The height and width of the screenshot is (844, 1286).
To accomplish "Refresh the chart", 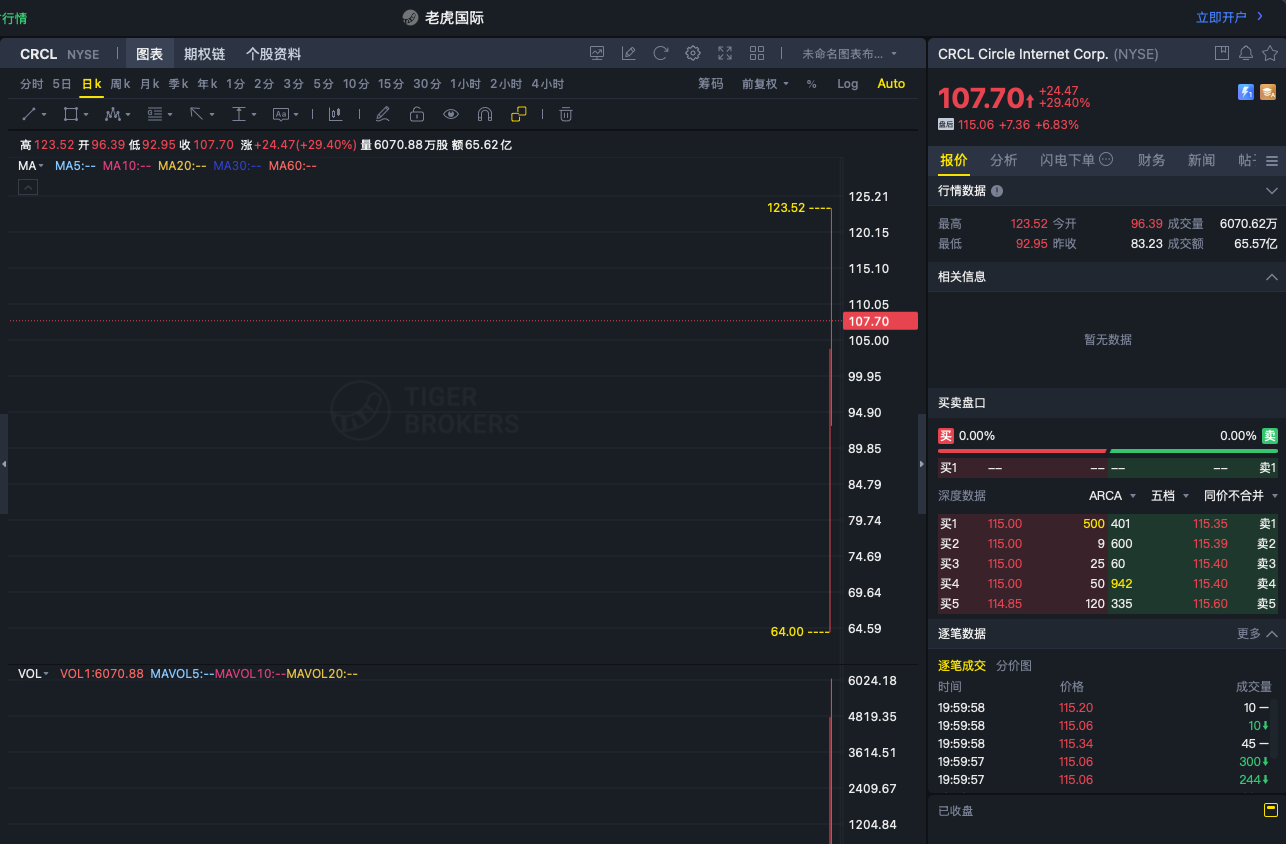I will pos(660,53).
